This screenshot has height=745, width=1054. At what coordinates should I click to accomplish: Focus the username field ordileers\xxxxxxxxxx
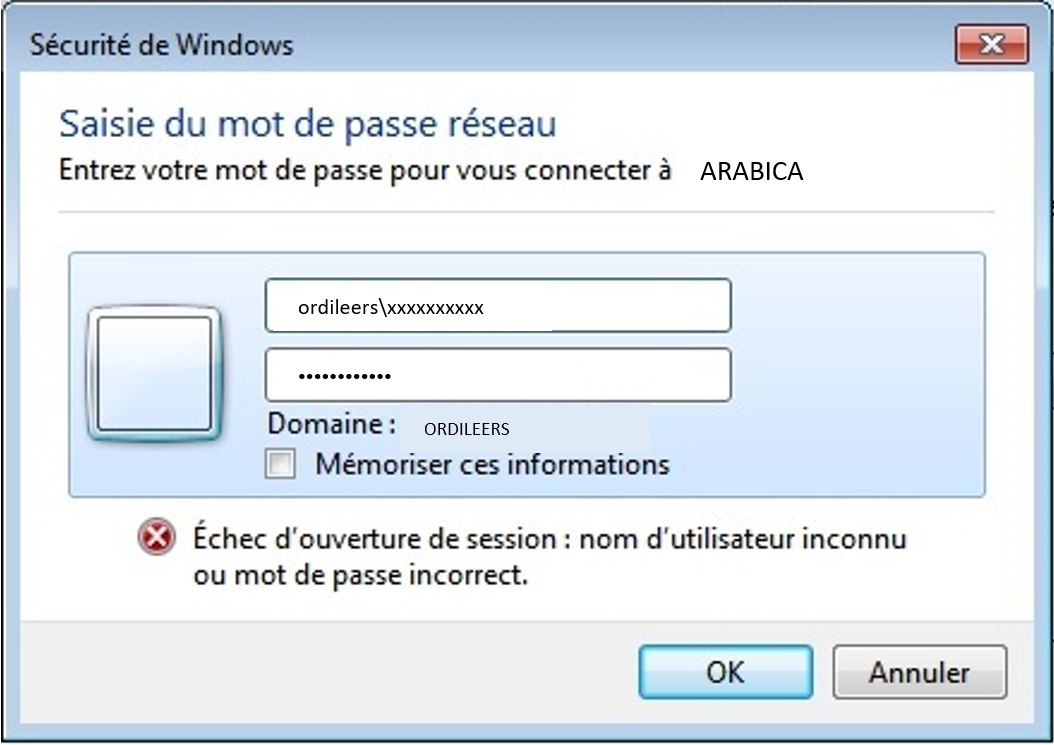click(x=498, y=306)
